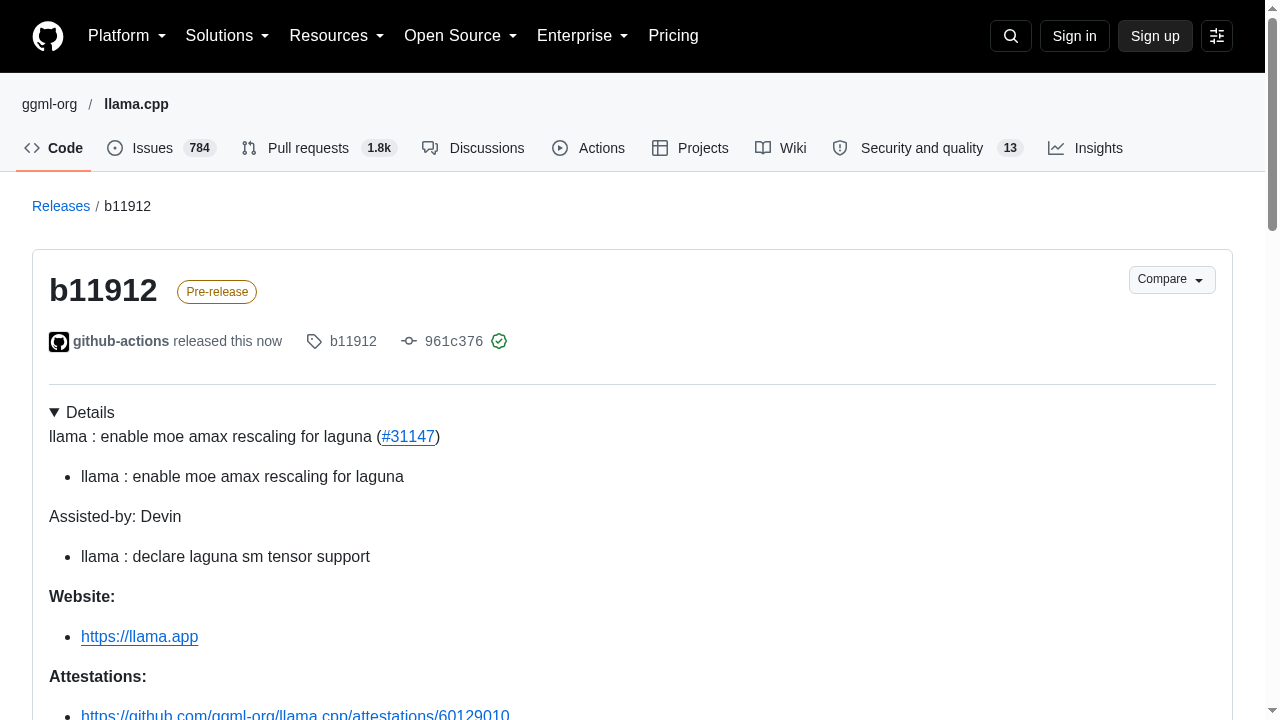Click the page vertical scrollbar
Image resolution: width=1280 pixels, height=720 pixels.
pos(1272,360)
